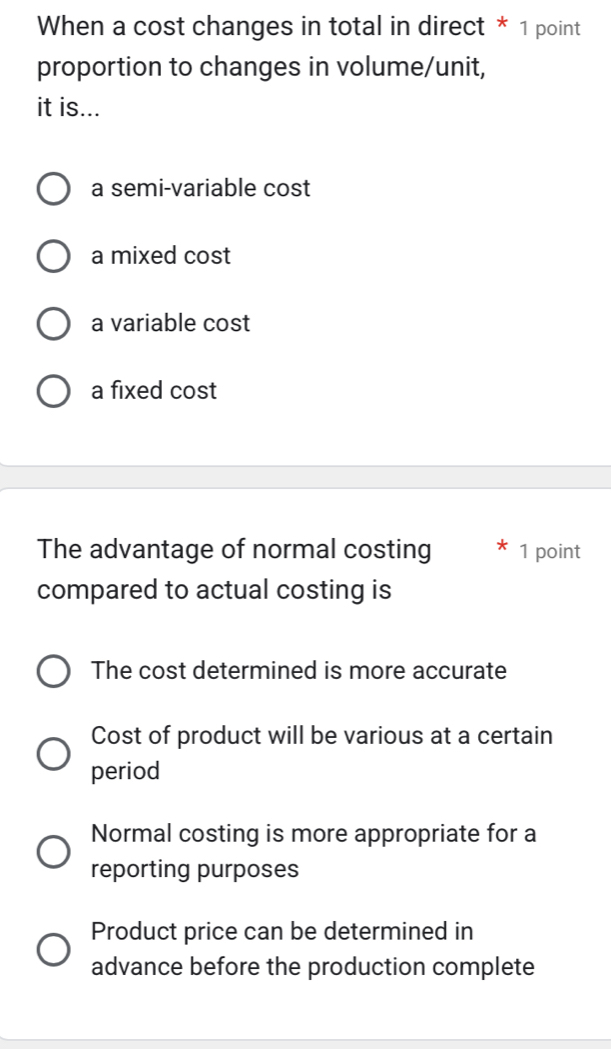
Task: Select the 'a mixed cost' option
Action: click(53, 256)
